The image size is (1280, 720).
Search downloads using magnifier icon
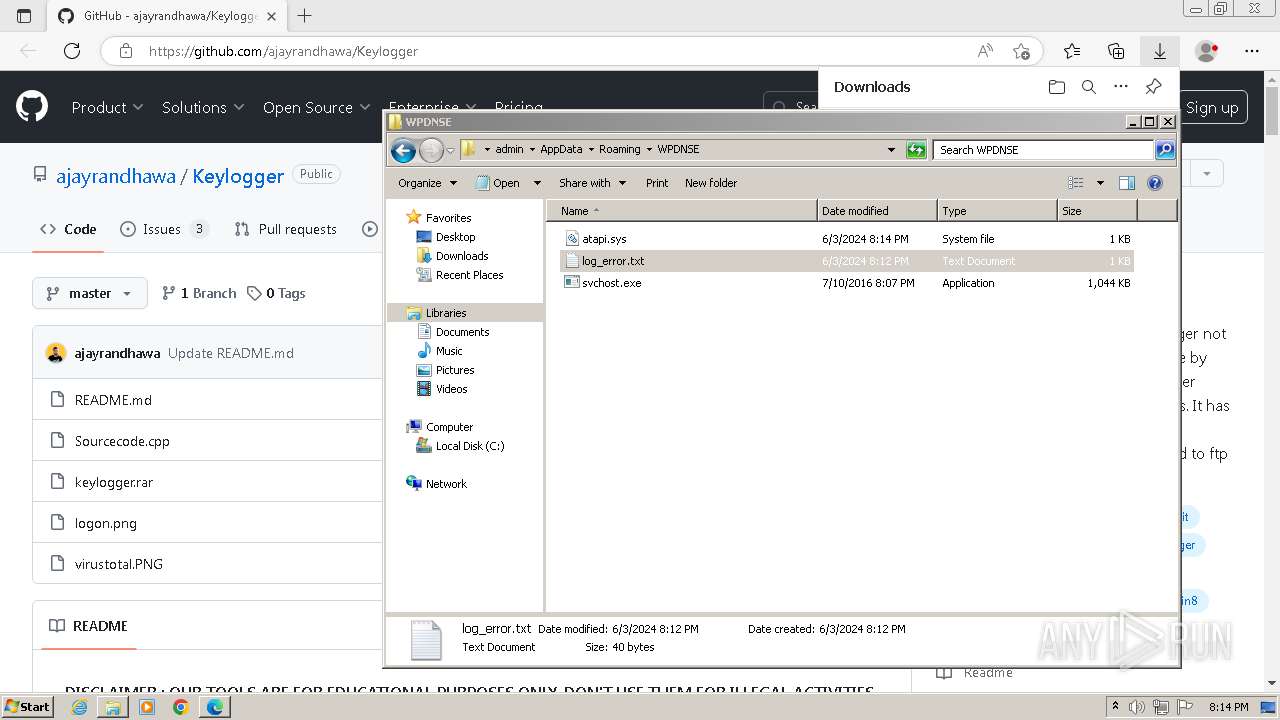coord(1089,87)
